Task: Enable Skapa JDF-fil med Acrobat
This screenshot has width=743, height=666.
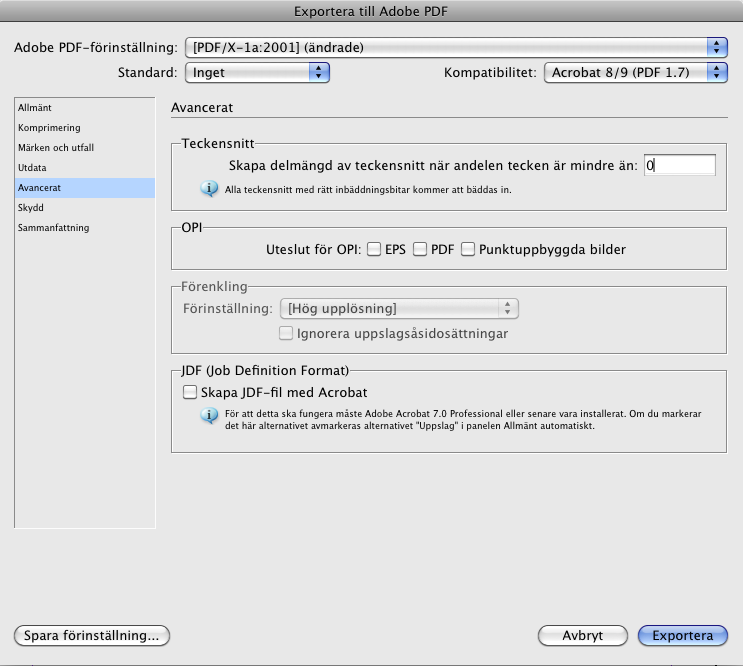Action: [x=190, y=392]
